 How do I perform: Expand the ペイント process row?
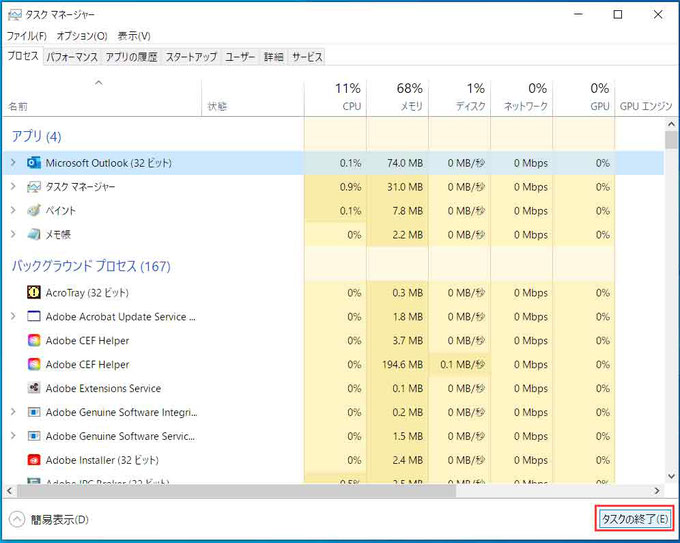point(13,210)
